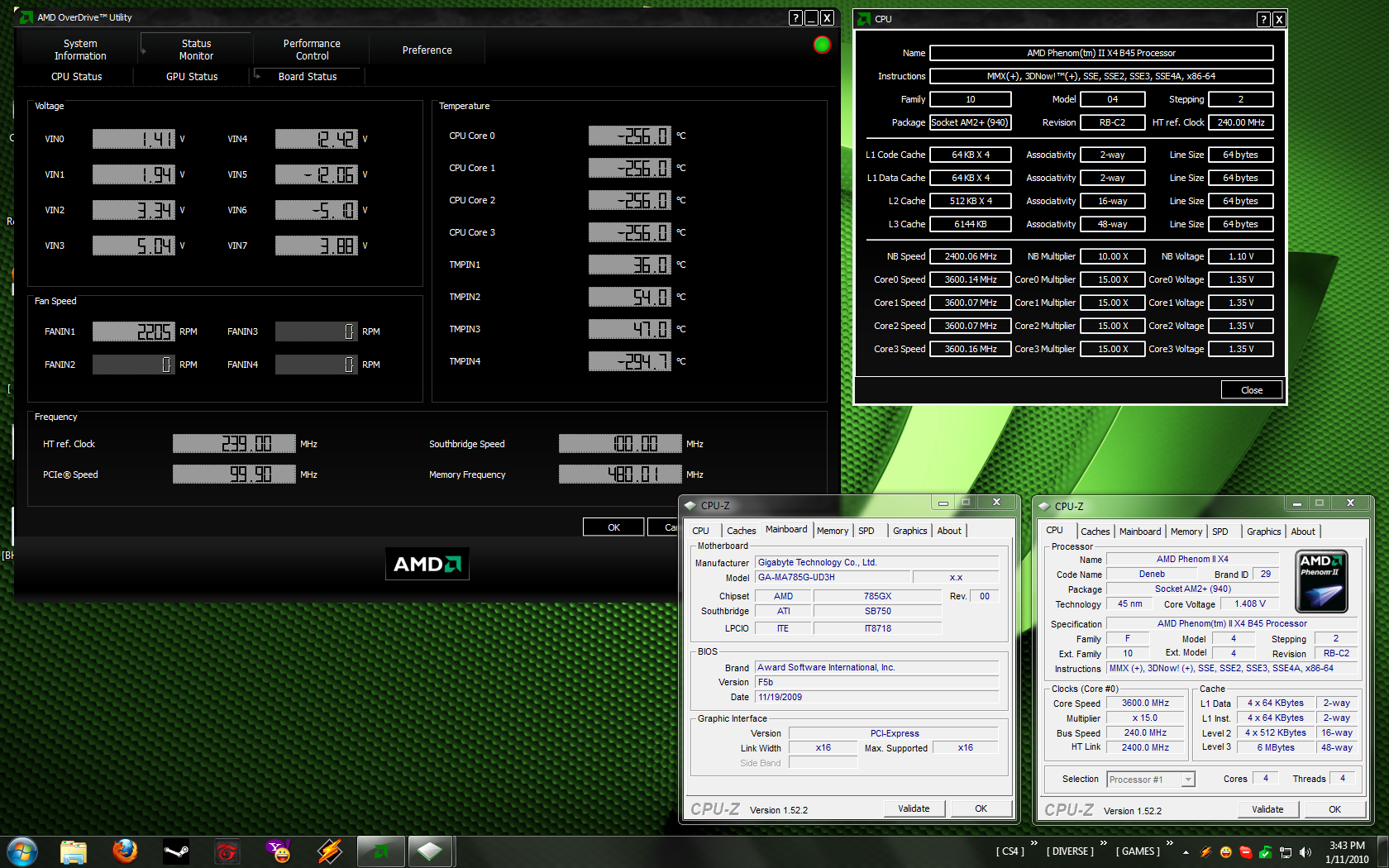Switch to Board Status sub-tab
This screenshot has height=868, width=1389.
(x=308, y=76)
